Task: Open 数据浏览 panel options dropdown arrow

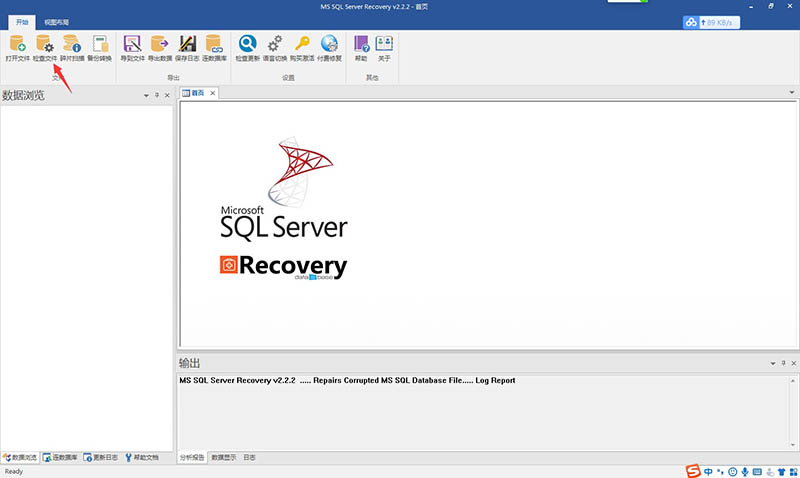Action: pyautogui.click(x=146, y=95)
